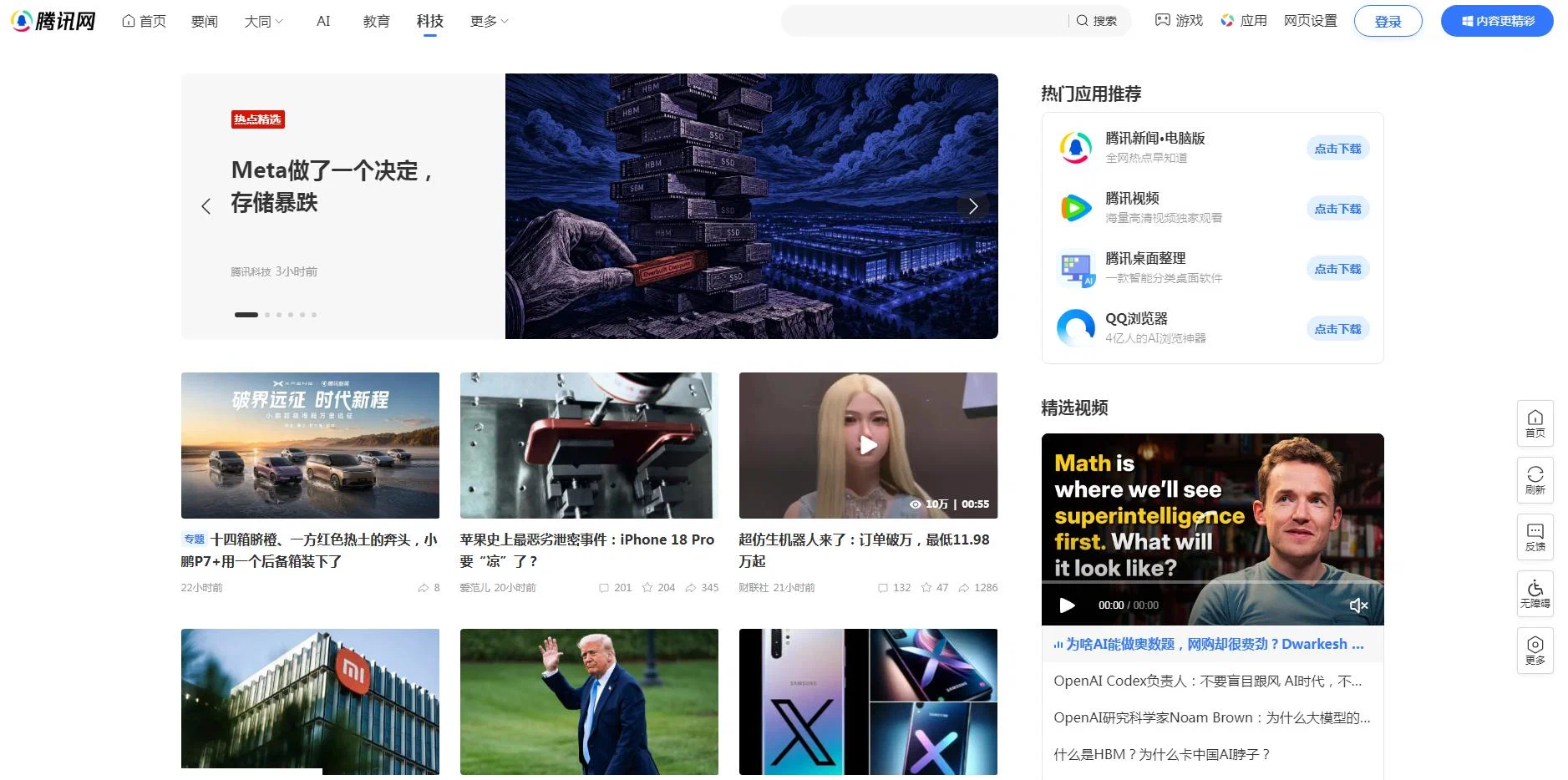Click comment icon on 超仿生机器人 article
The width and height of the screenshot is (1568, 780).
click(x=883, y=588)
